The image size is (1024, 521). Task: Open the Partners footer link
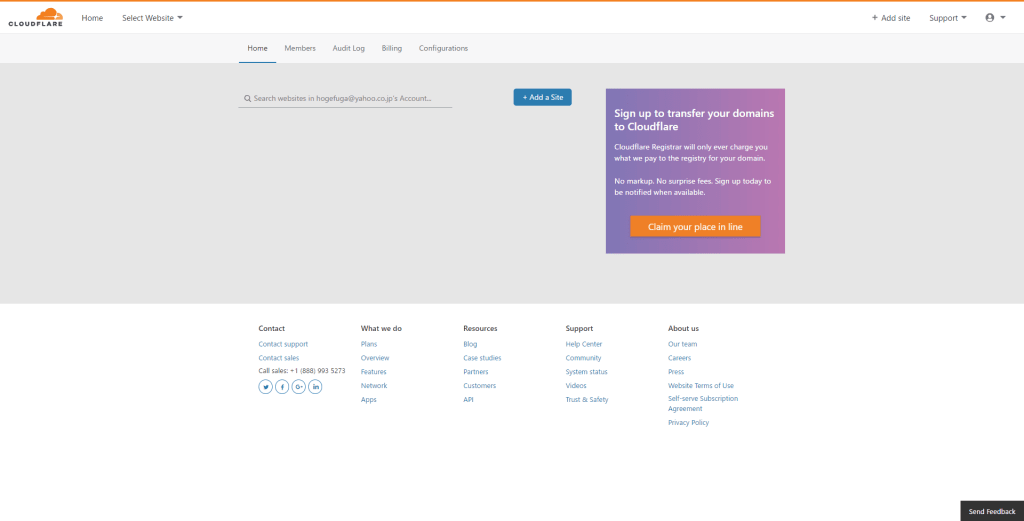[x=476, y=371]
